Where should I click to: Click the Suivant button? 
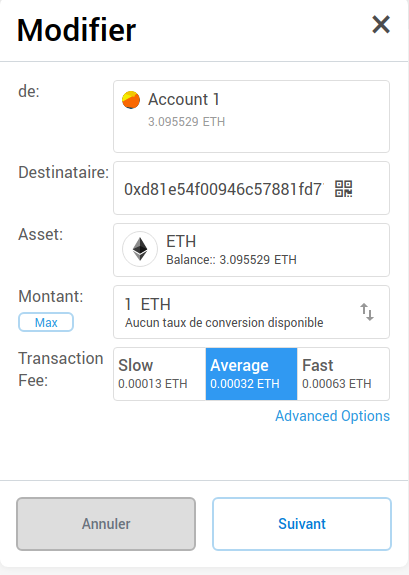point(302,524)
